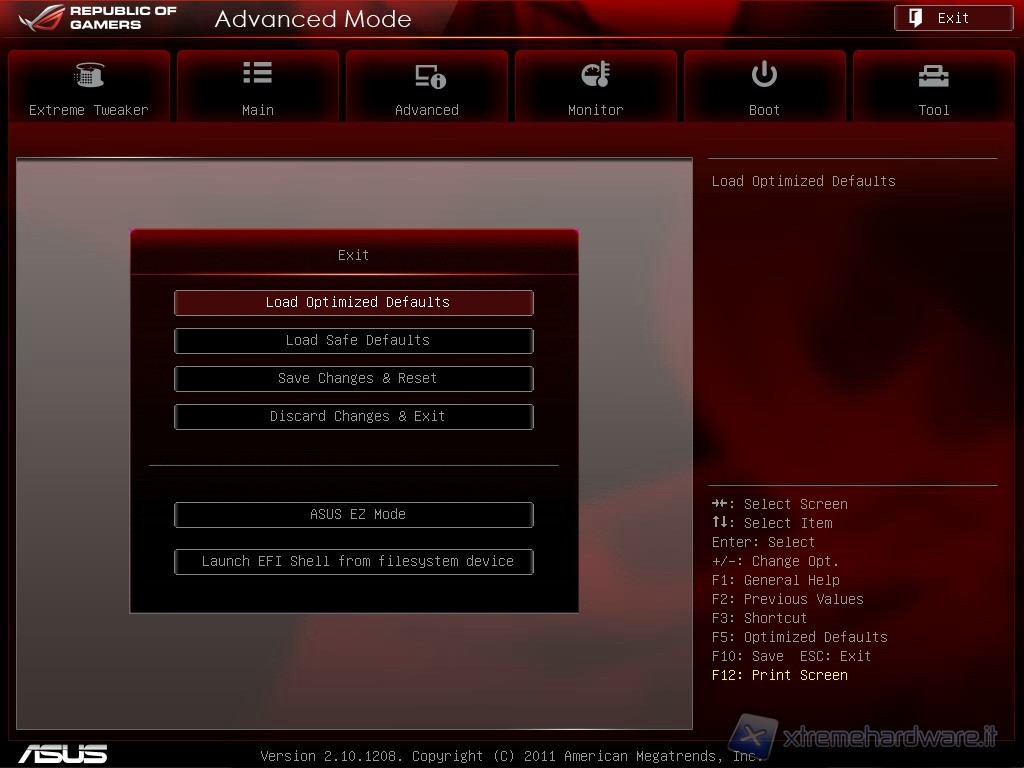Screen dimensions: 1024x768
Task: Click the Monitor gauge icon
Action: coord(595,75)
